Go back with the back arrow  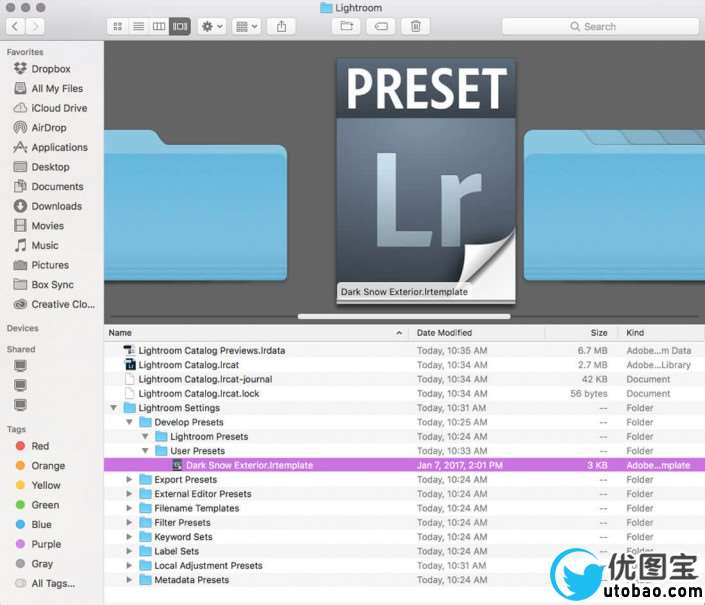click(x=15, y=27)
